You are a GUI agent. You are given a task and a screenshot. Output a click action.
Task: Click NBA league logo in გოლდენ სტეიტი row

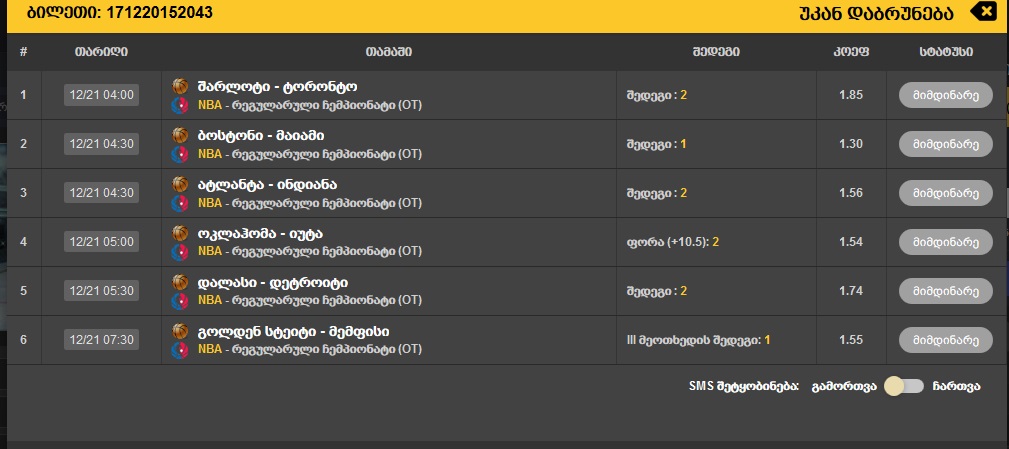tap(180, 350)
